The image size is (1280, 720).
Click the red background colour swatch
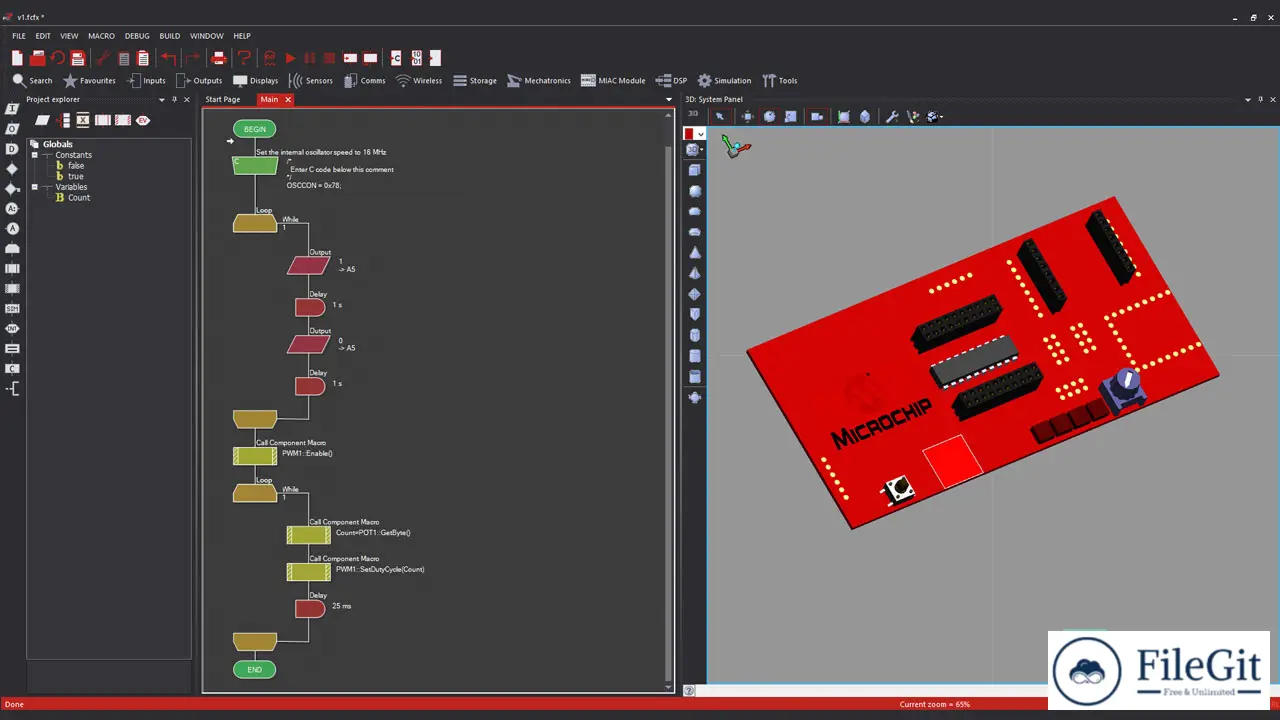689,134
